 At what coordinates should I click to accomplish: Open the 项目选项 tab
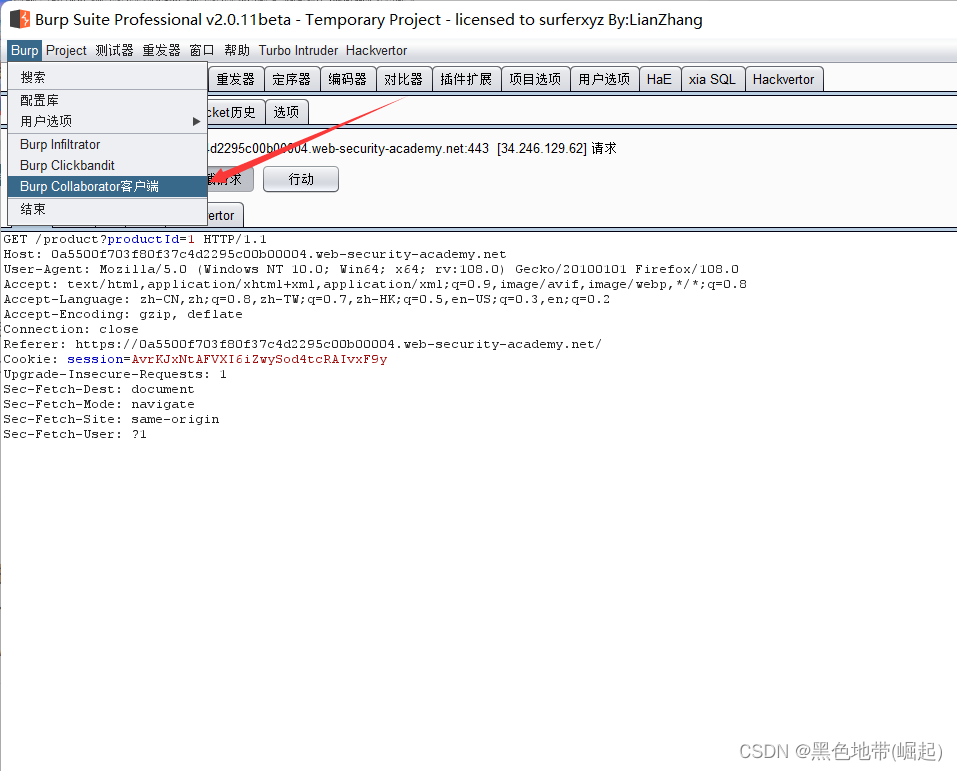point(535,79)
